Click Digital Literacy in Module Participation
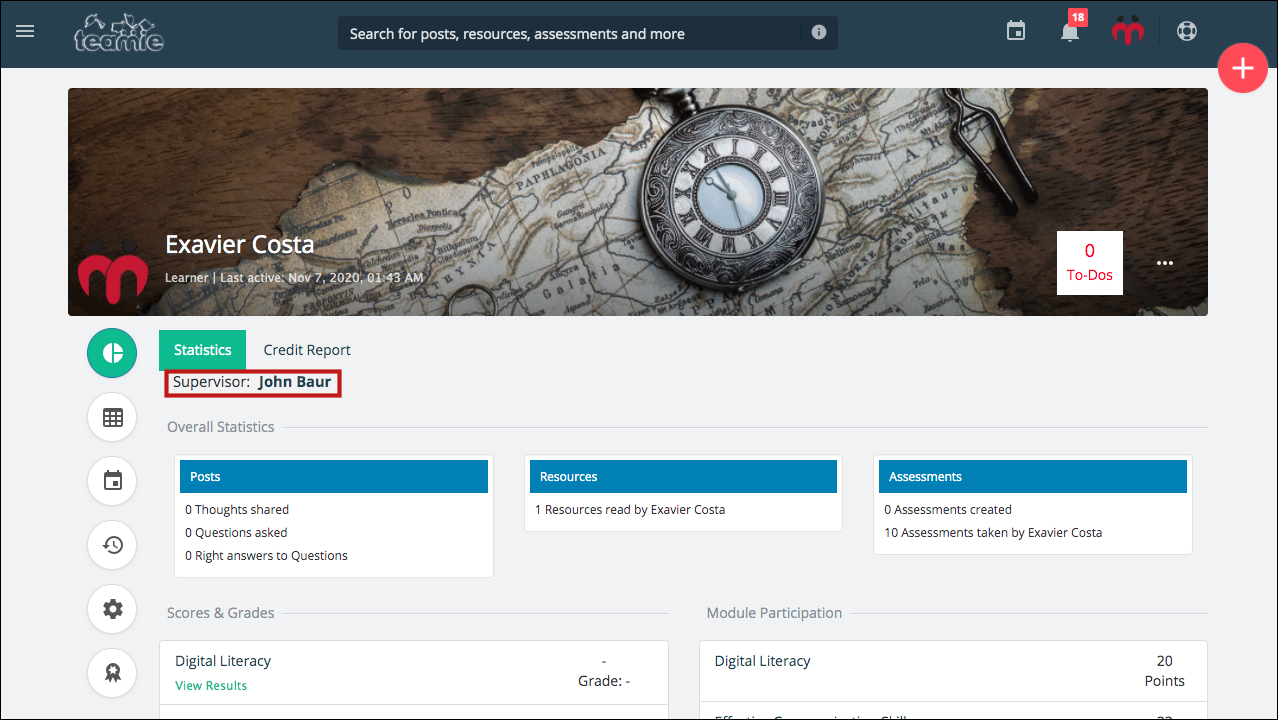This screenshot has height=720, width=1278. [763, 661]
